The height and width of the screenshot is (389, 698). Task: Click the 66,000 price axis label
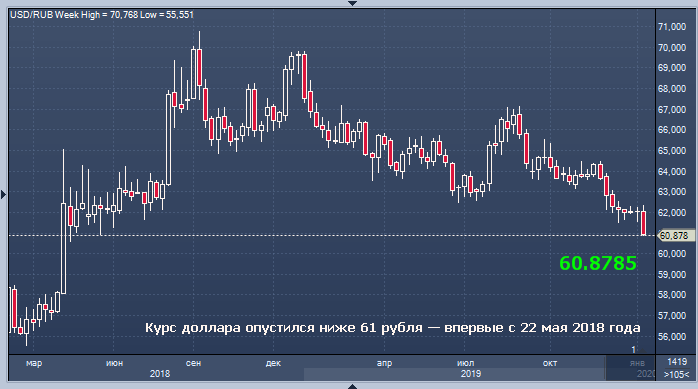click(672, 130)
